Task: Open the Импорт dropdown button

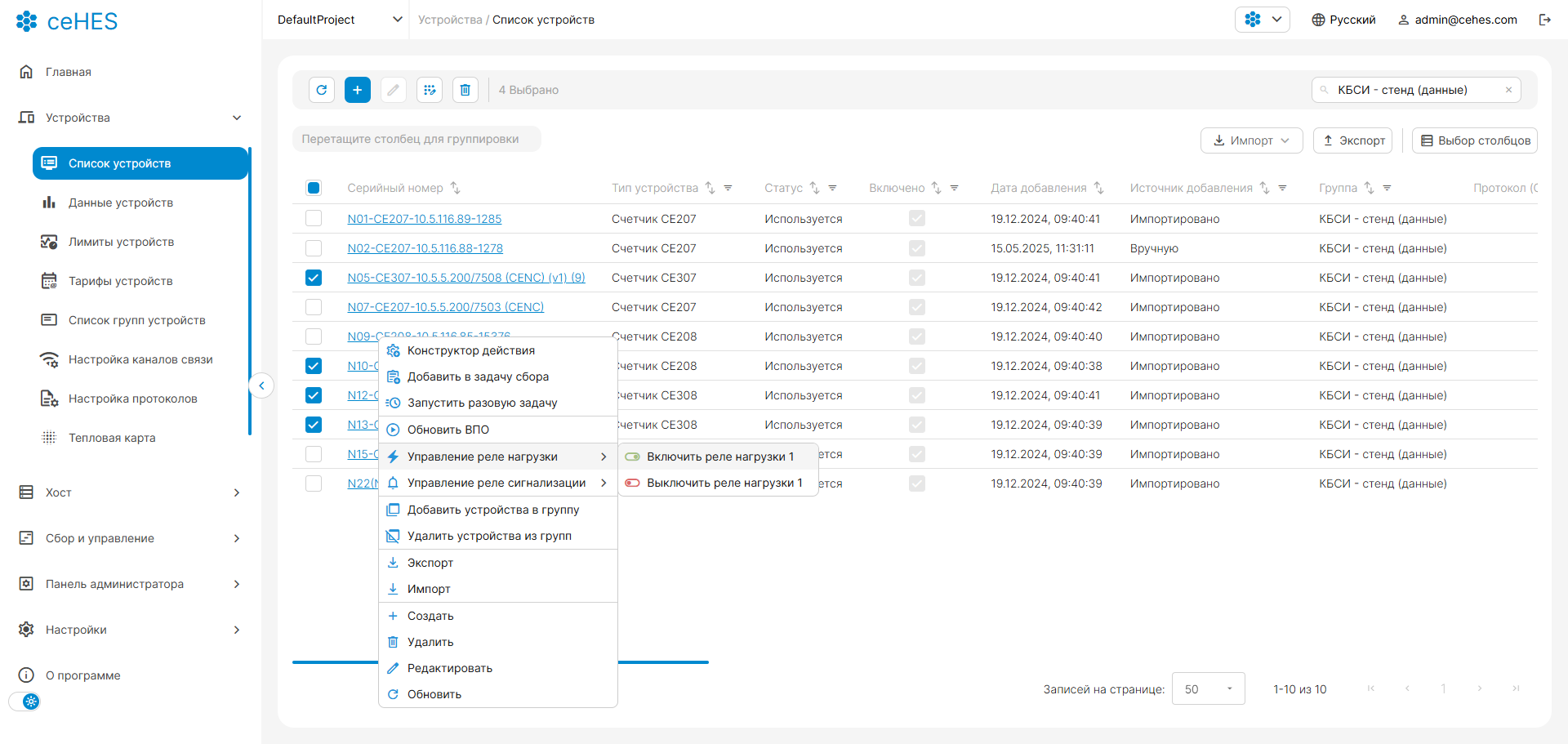Action: [x=1251, y=140]
